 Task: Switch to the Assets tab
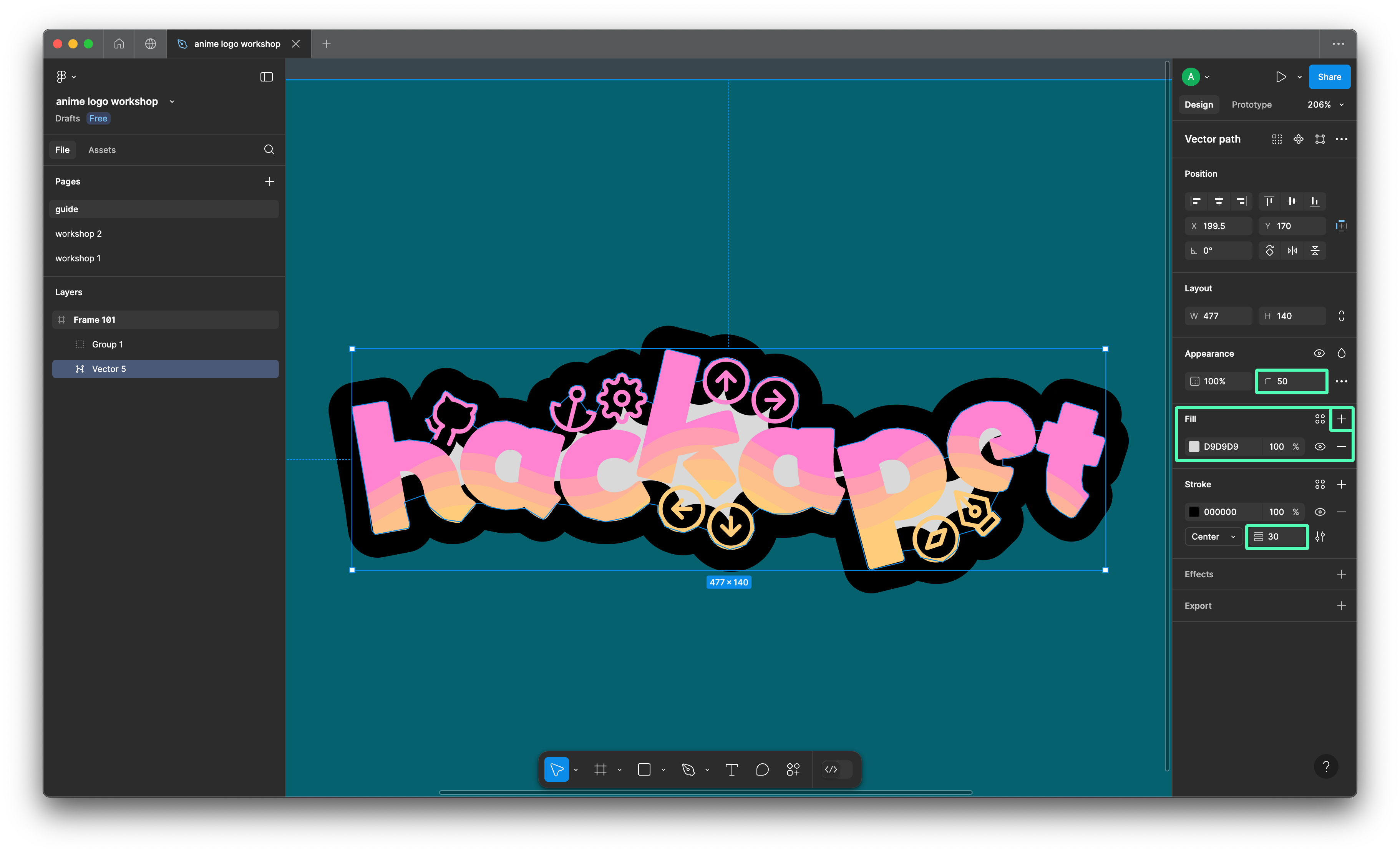[x=102, y=150]
